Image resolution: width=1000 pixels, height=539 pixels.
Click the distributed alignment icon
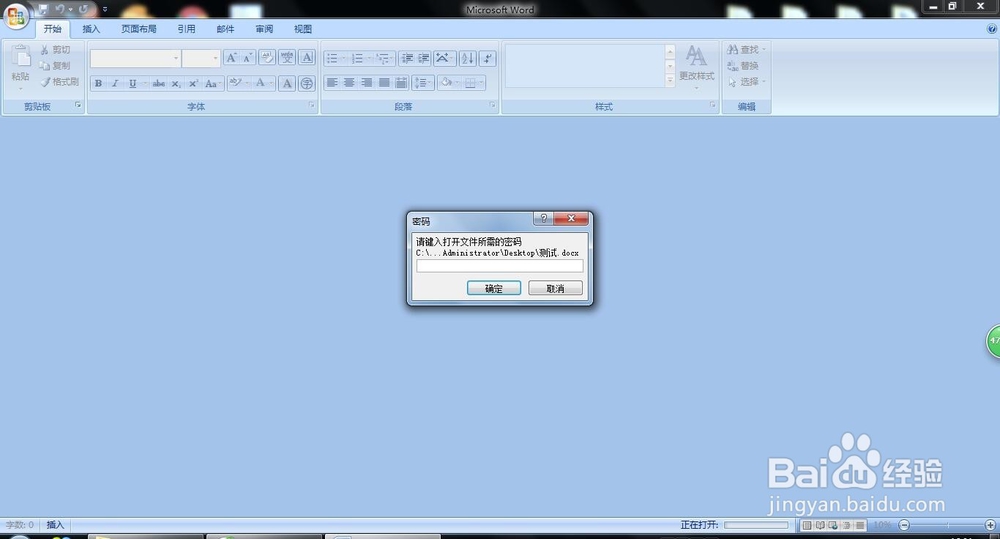[x=401, y=83]
